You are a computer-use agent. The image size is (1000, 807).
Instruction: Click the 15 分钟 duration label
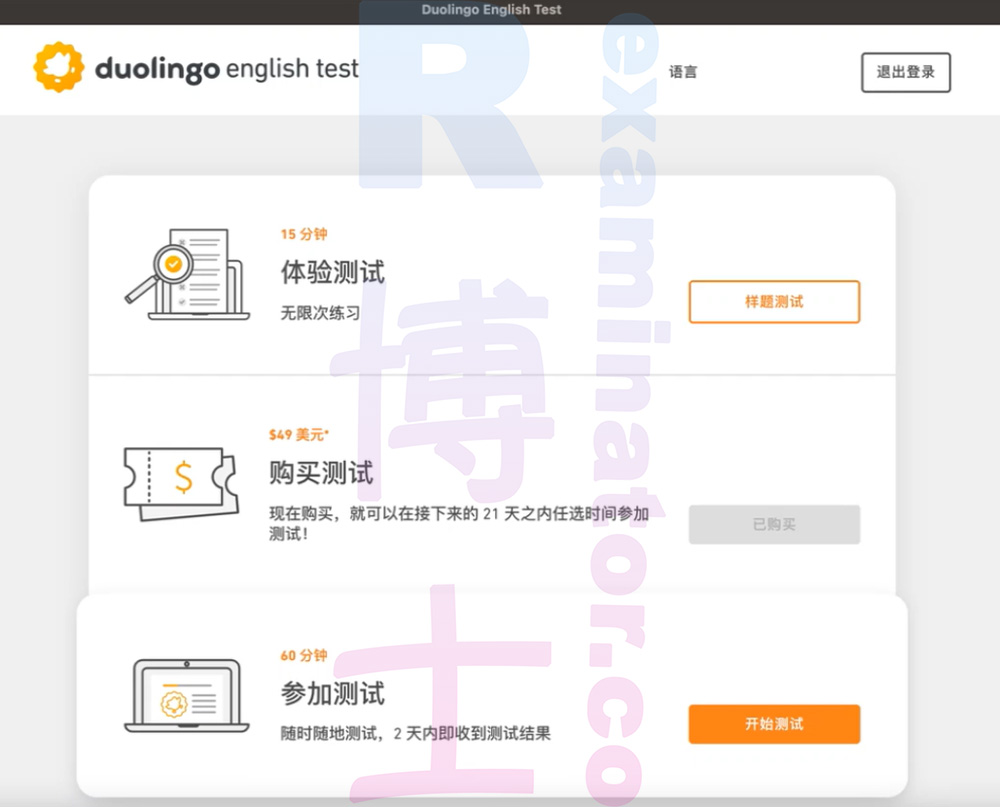coord(304,234)
